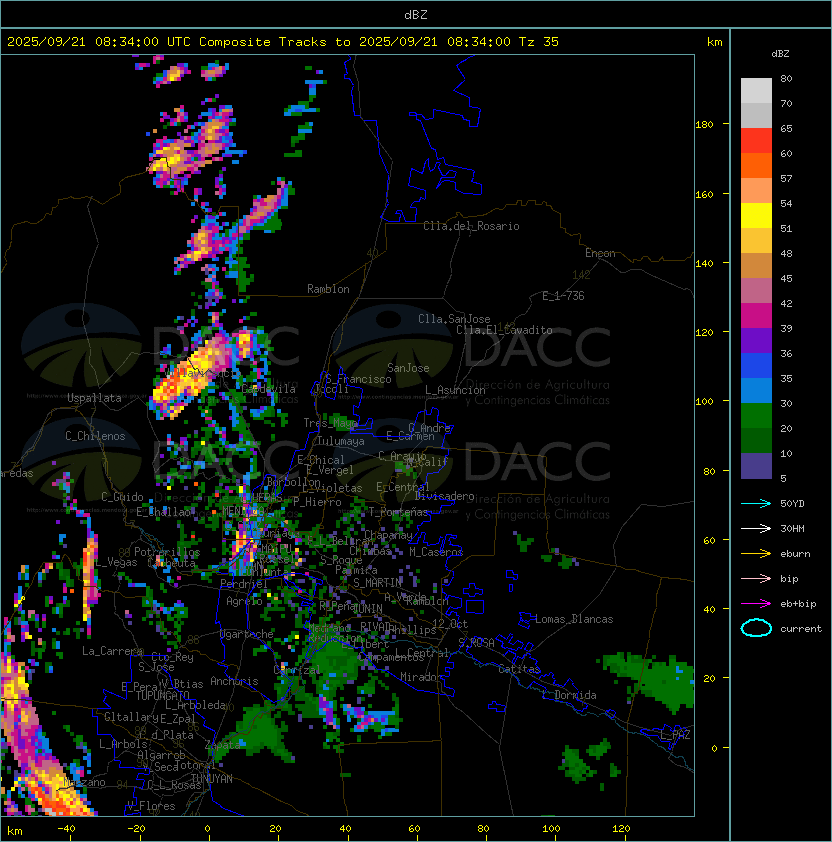Select the yellow eburn arrow legend symbol
Viewport: 832px width, 842px height.
[x=756, y=554]
